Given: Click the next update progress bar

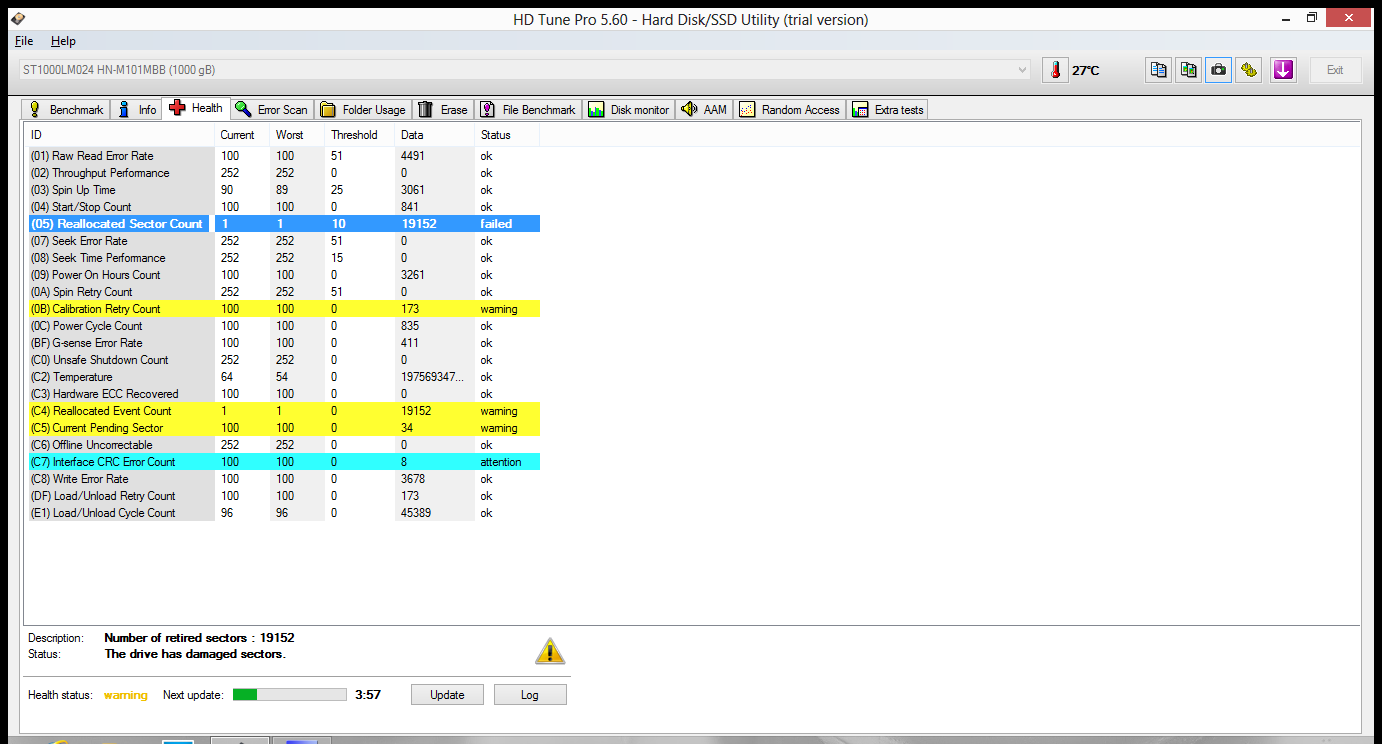Looking at the screenshot, I should tap(290, 694).
